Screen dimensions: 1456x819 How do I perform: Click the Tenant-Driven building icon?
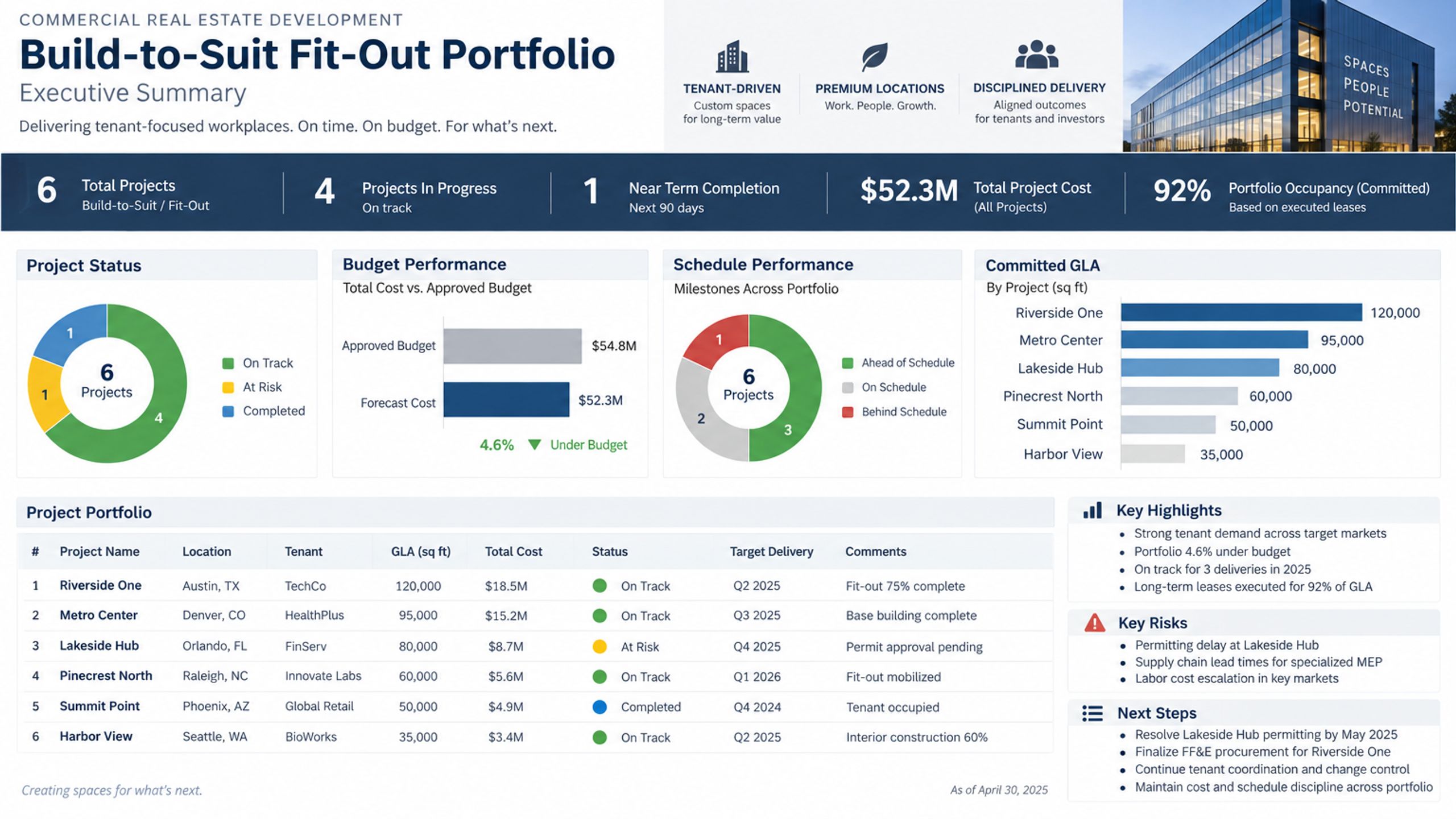point(732,56)
